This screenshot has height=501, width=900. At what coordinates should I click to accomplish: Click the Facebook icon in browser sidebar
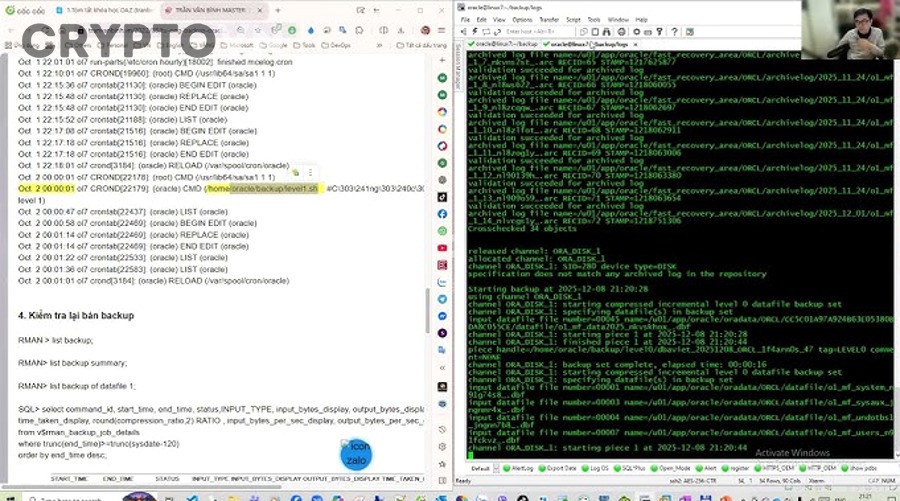[x=442, y=214]
